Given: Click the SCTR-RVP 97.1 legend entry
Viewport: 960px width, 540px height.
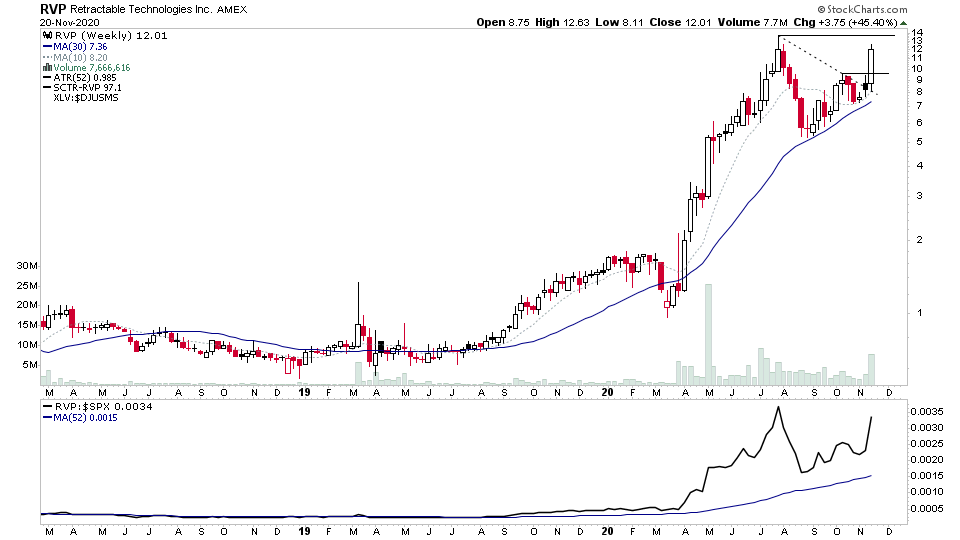Looking at the screenshot, I should click(88, 88).
